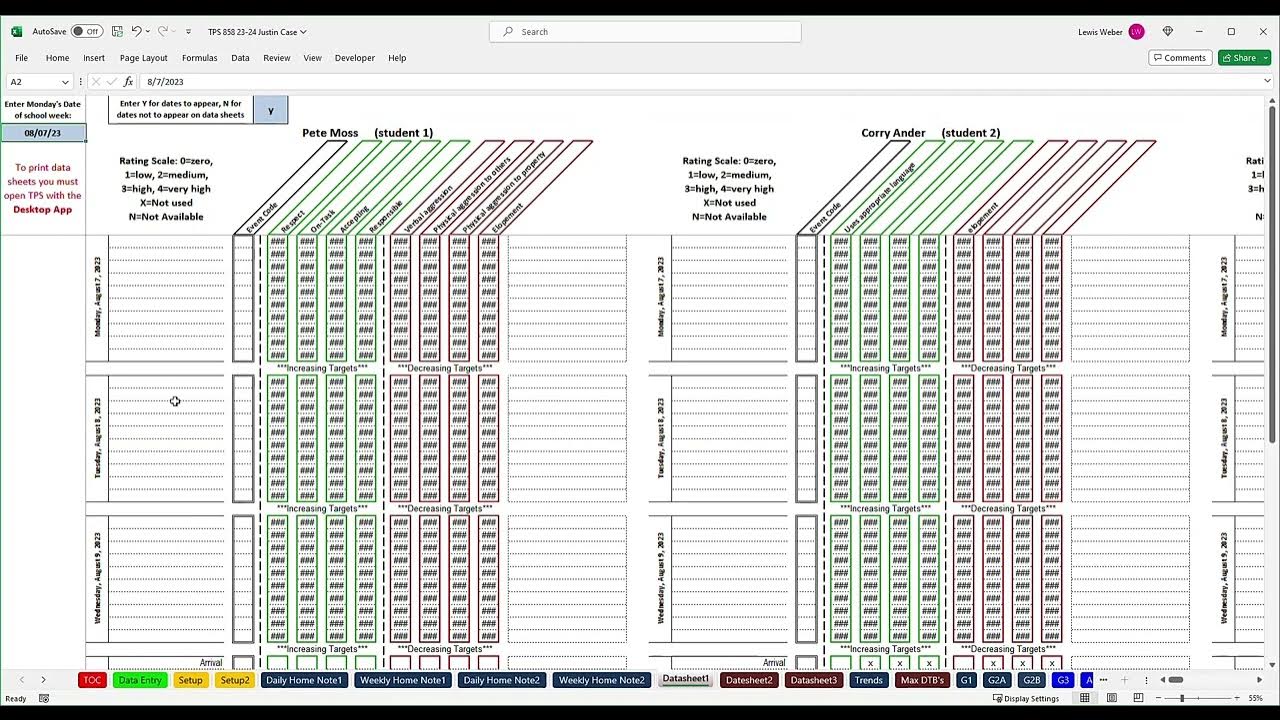
Task: Open the Weekly Home Note1 sheet
Action: click(402, 680)
